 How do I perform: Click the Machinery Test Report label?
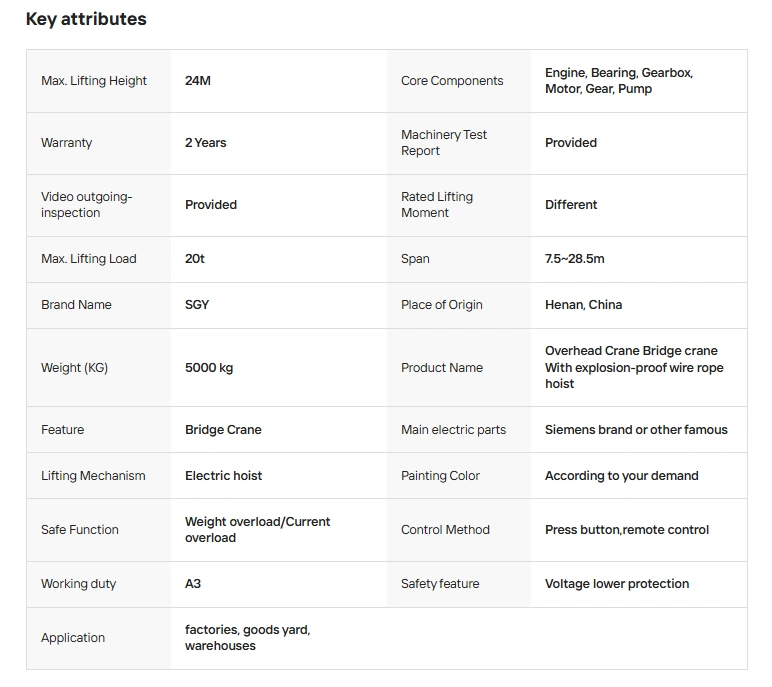[x=444, y=143]
